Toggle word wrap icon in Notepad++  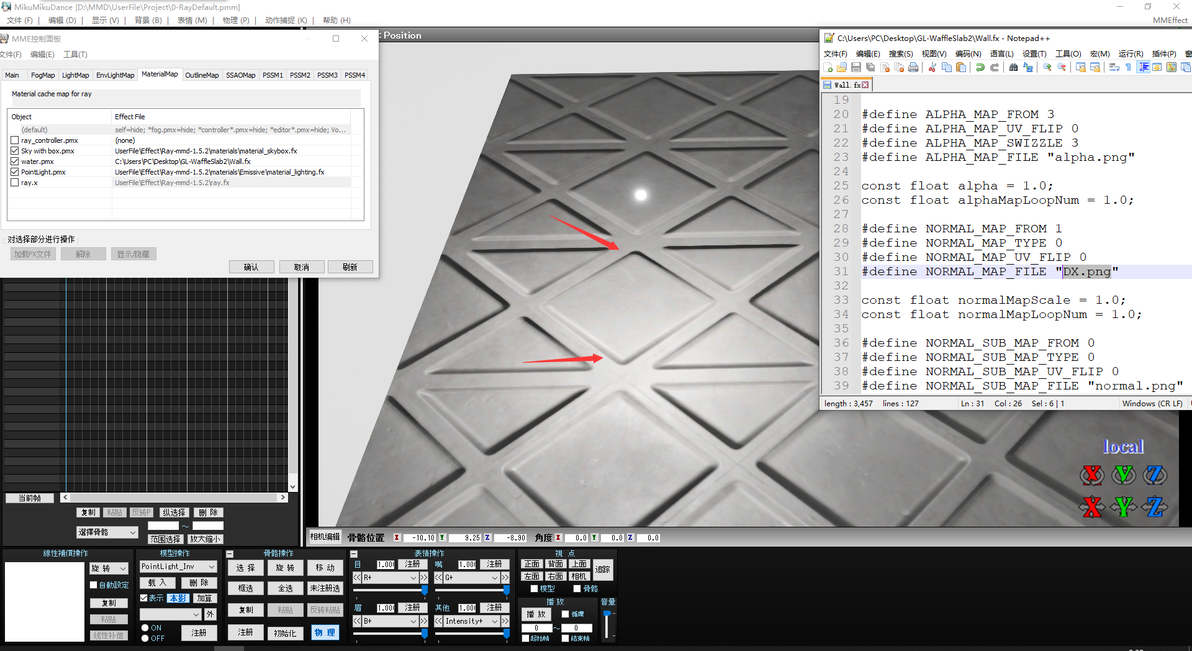click(1114, 67)
